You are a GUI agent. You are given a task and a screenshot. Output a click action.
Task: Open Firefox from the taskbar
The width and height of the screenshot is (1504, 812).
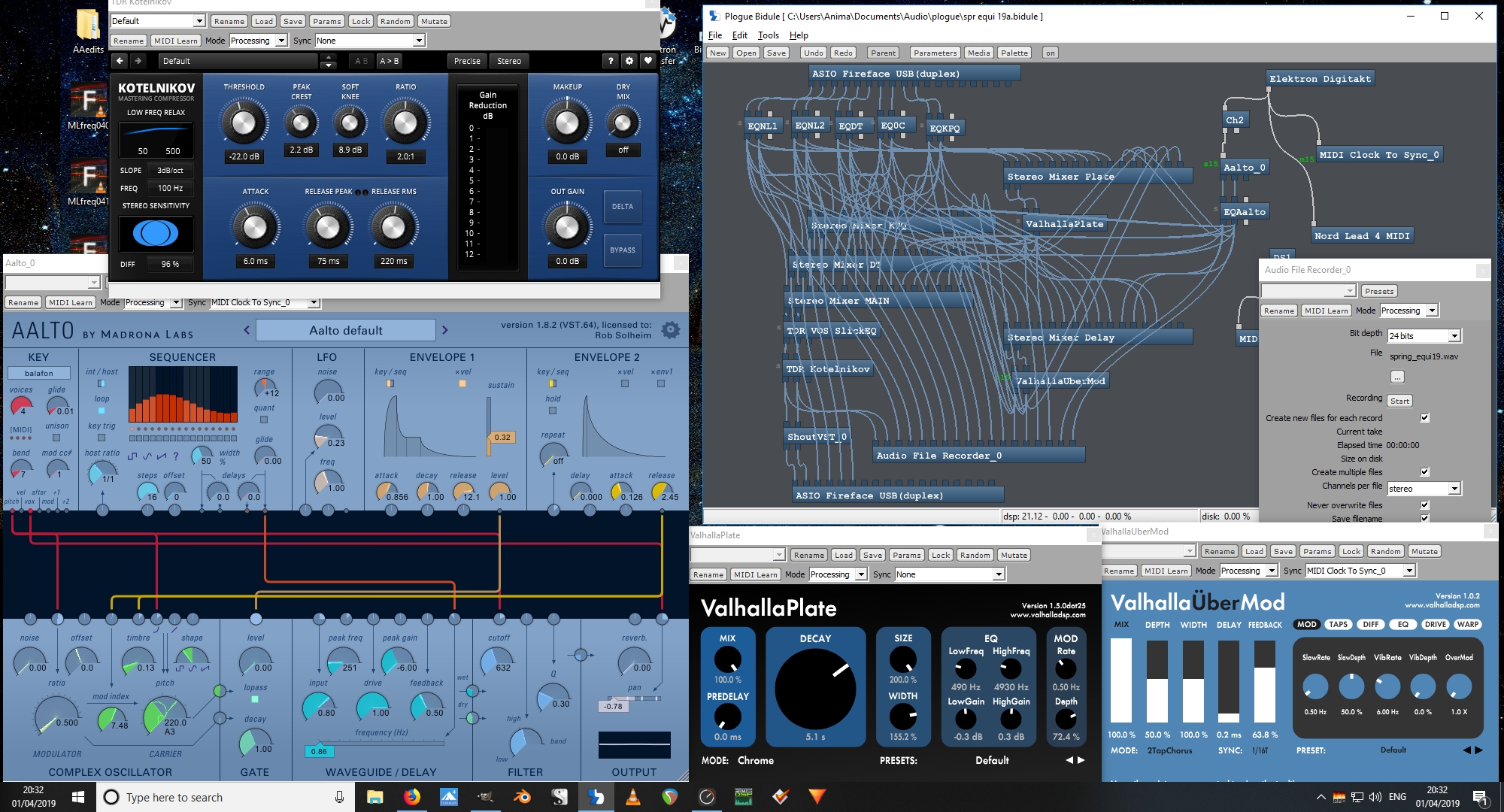click(411, 797)
